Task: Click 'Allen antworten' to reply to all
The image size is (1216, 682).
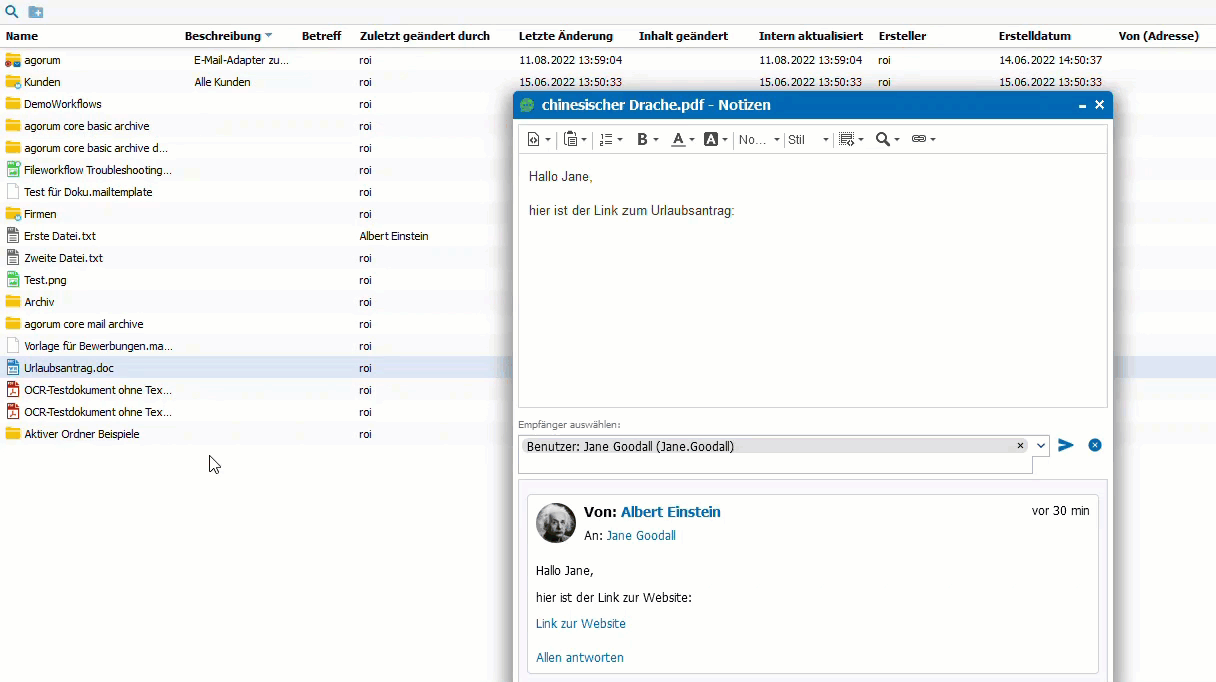Action: click(x=580, y=658)
